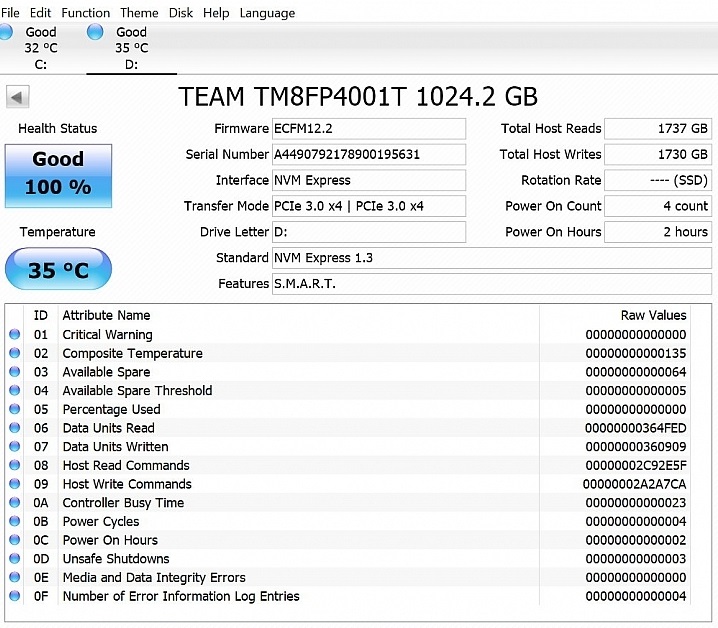
Task: Click raw value 0000000000135
Action: [636, 354]
